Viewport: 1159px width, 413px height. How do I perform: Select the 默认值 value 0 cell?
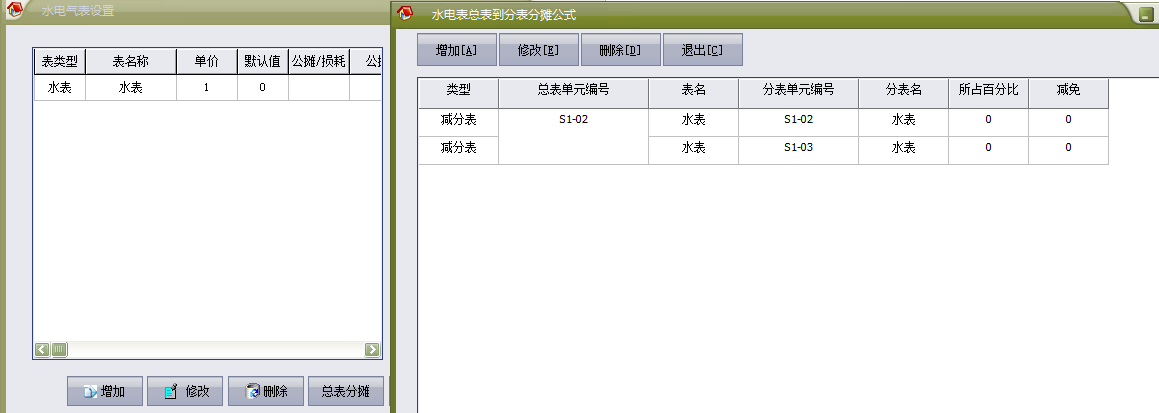[262, 88]
